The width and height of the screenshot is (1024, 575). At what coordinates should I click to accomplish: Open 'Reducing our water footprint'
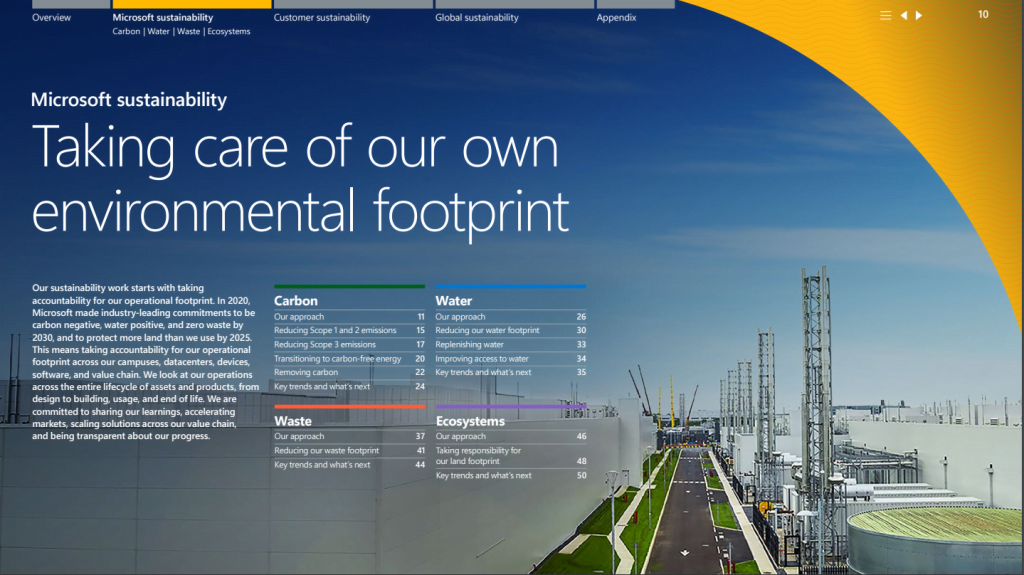pyautogui.click(x=511, y=330)
